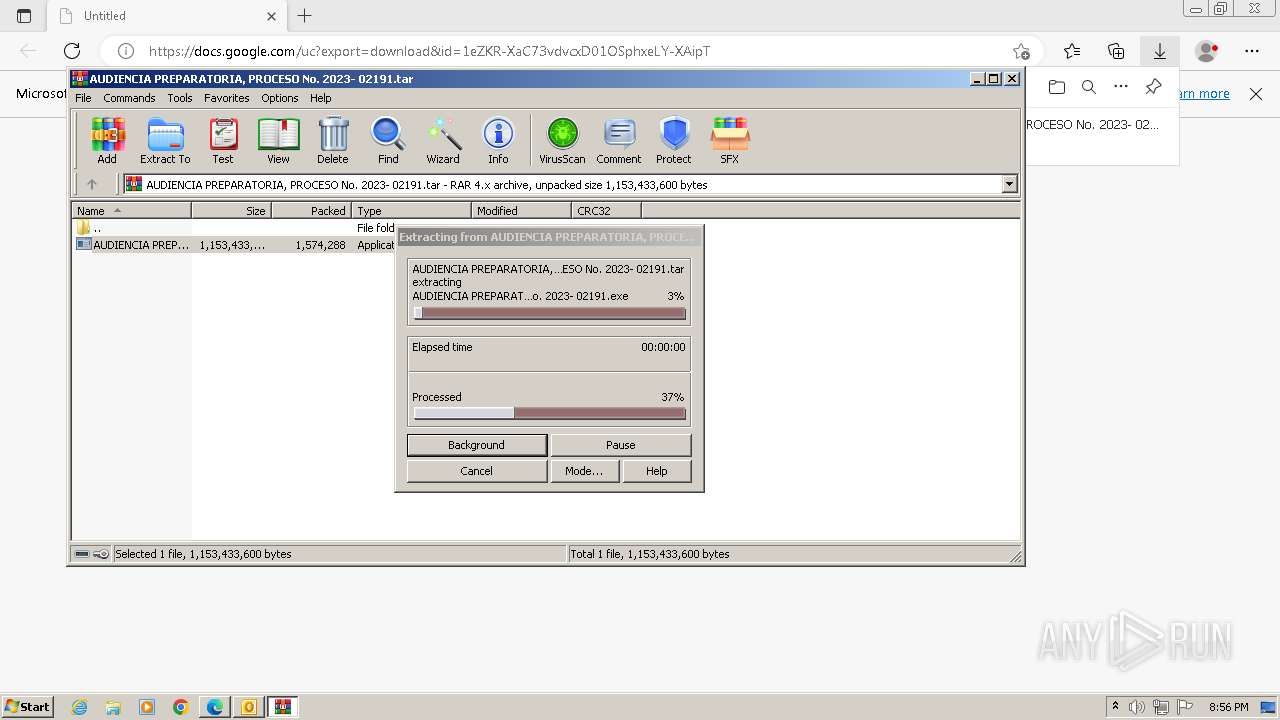
Task: Open downloads folder icon in Downloads panel
Action: click(x=1057, y=87)
